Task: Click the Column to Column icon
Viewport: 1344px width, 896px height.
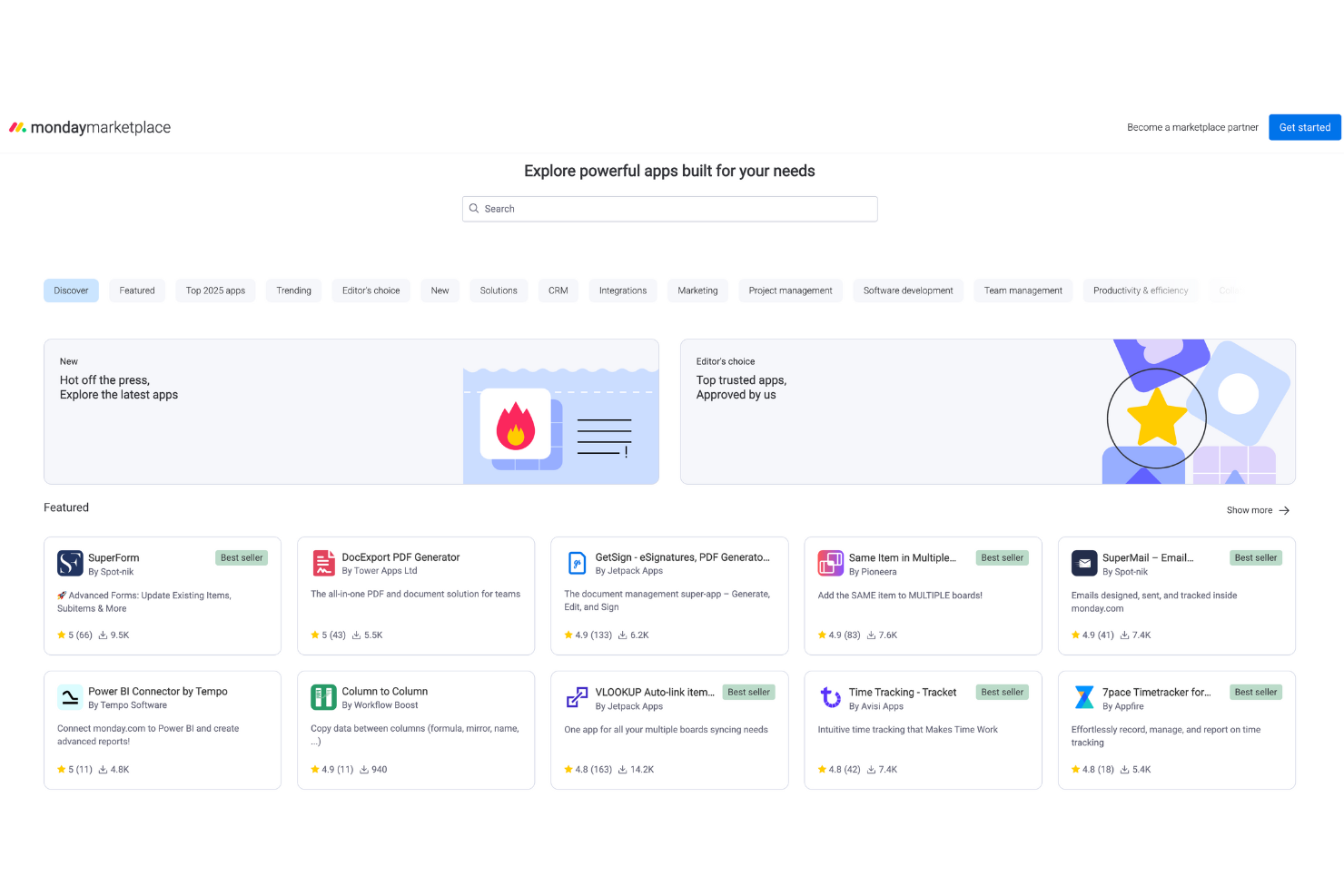Action: coord(323,697)
